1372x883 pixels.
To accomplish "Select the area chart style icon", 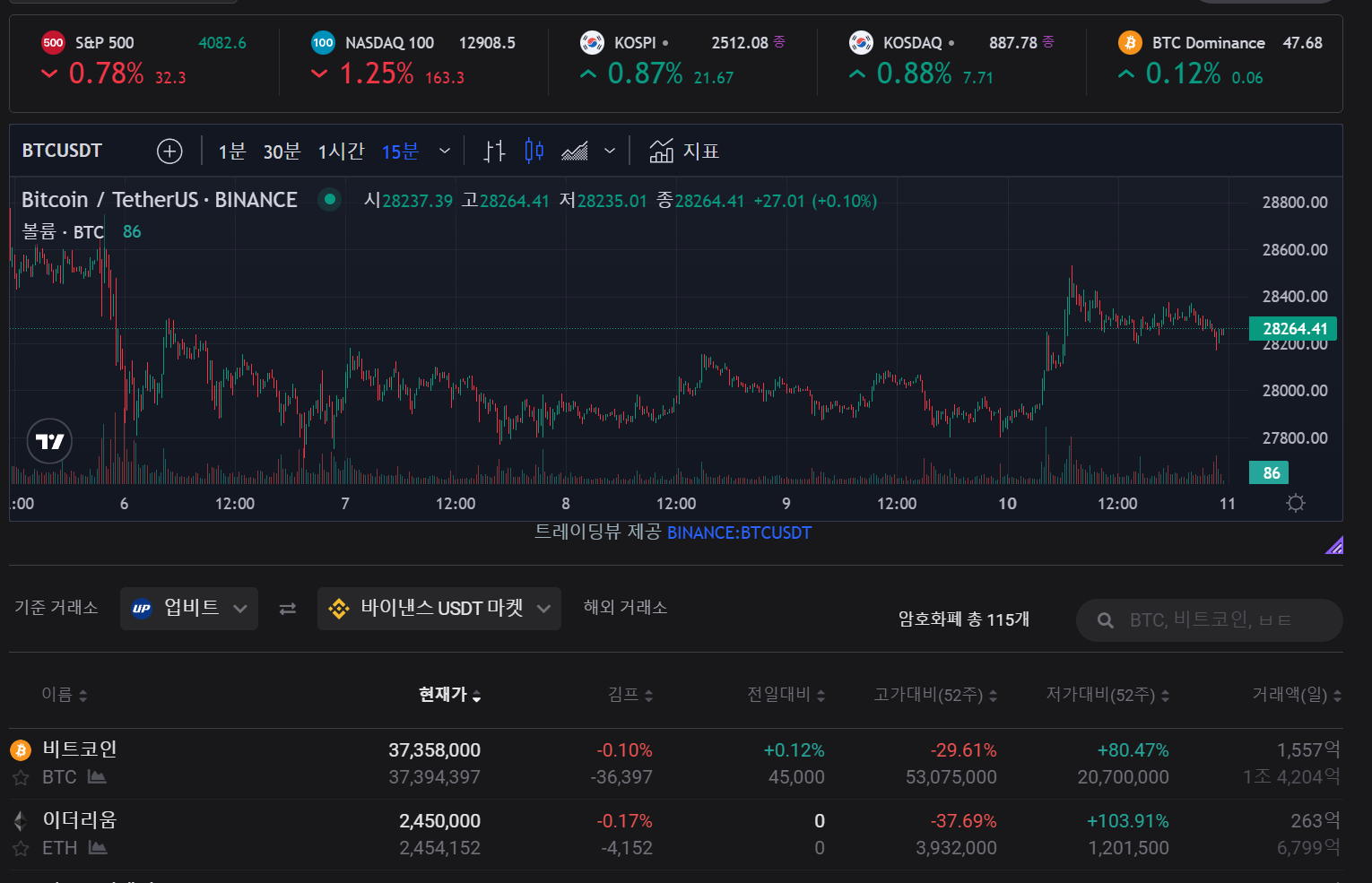I will [x=575, y=151].
